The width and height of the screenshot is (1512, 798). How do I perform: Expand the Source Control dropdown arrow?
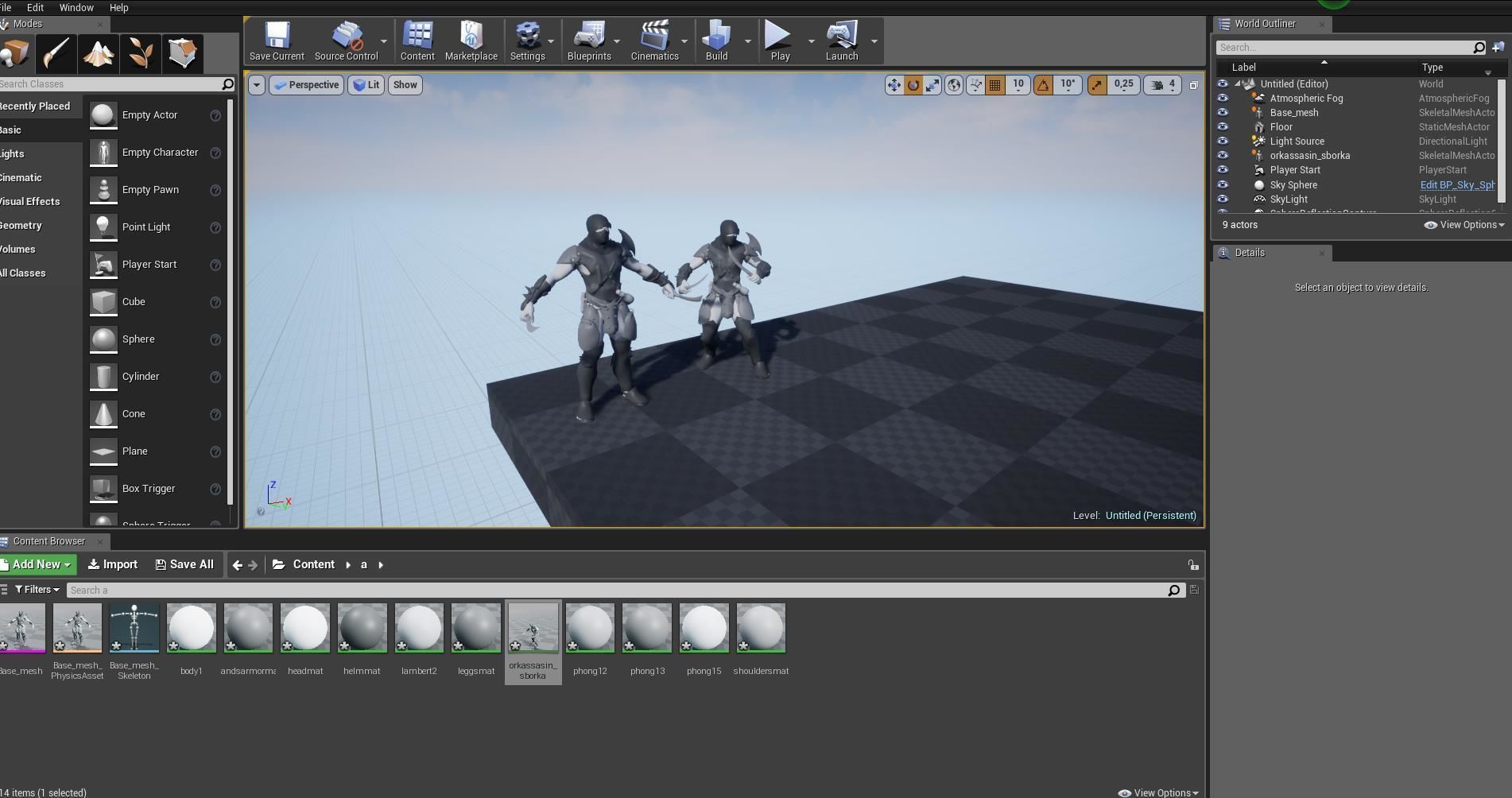coord(384,41)
